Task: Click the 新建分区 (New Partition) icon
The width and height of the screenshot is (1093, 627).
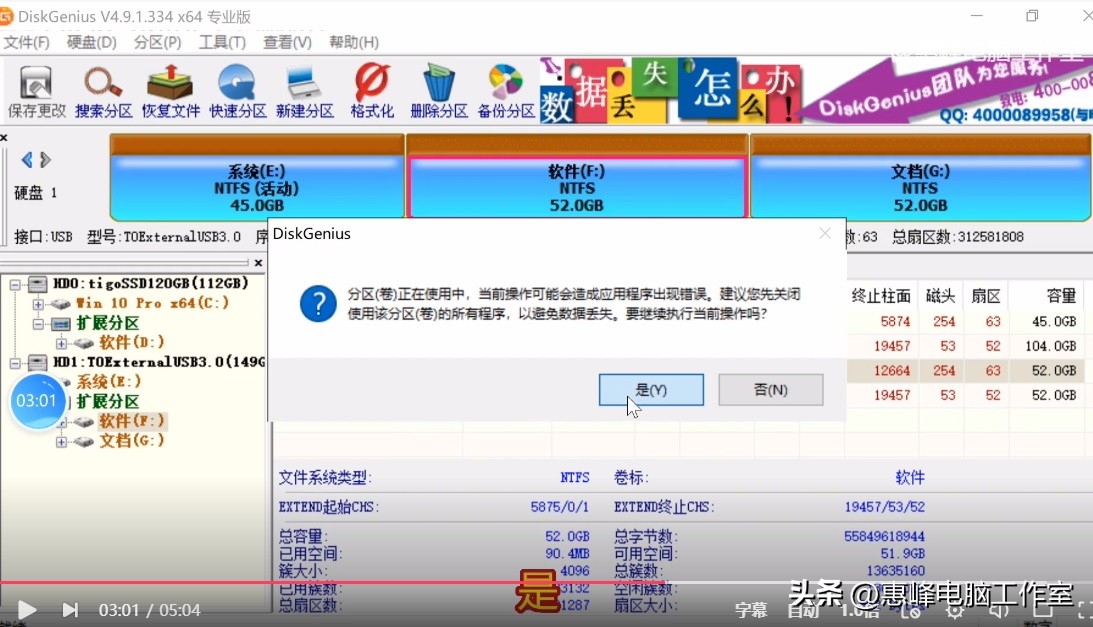Action: tap(304, 90)
